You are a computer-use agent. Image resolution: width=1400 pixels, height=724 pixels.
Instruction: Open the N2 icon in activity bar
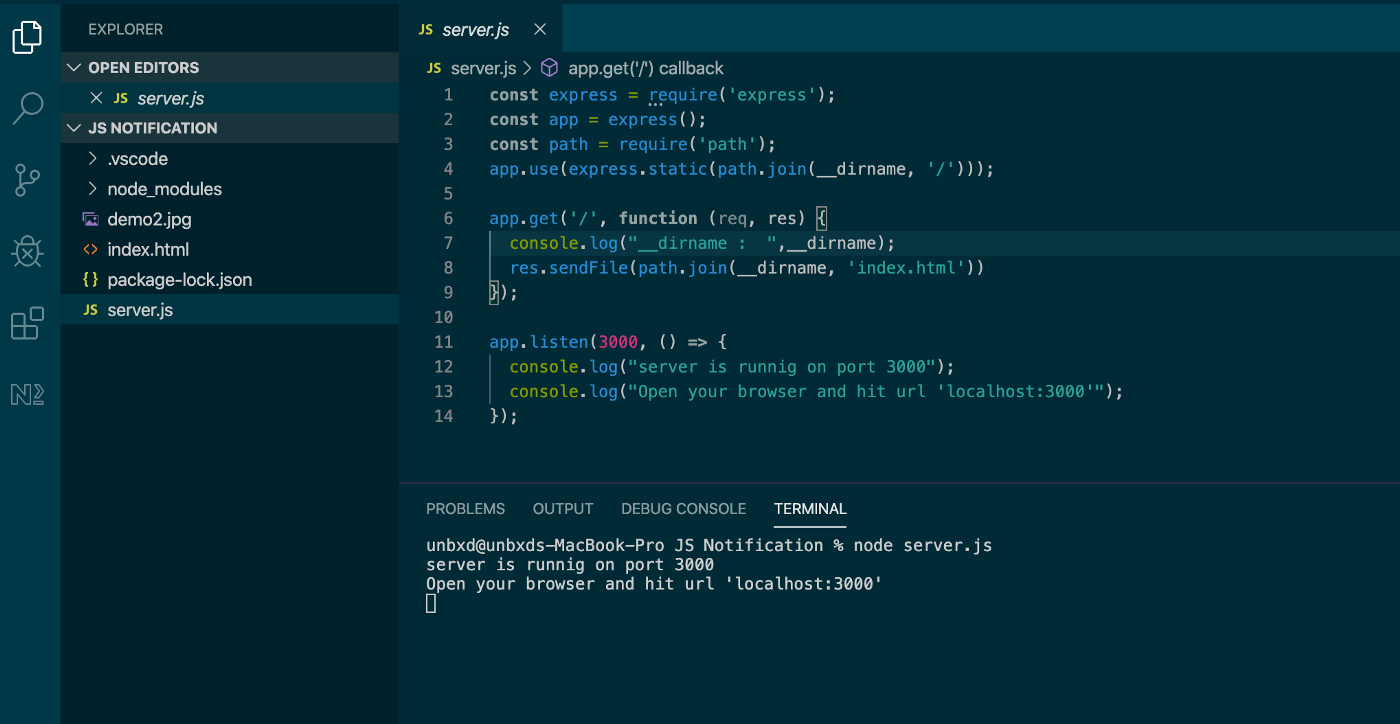[27, 394]
